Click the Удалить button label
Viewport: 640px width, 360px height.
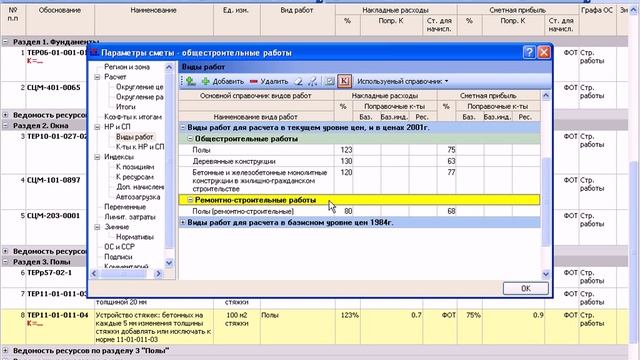coord(274,81)
